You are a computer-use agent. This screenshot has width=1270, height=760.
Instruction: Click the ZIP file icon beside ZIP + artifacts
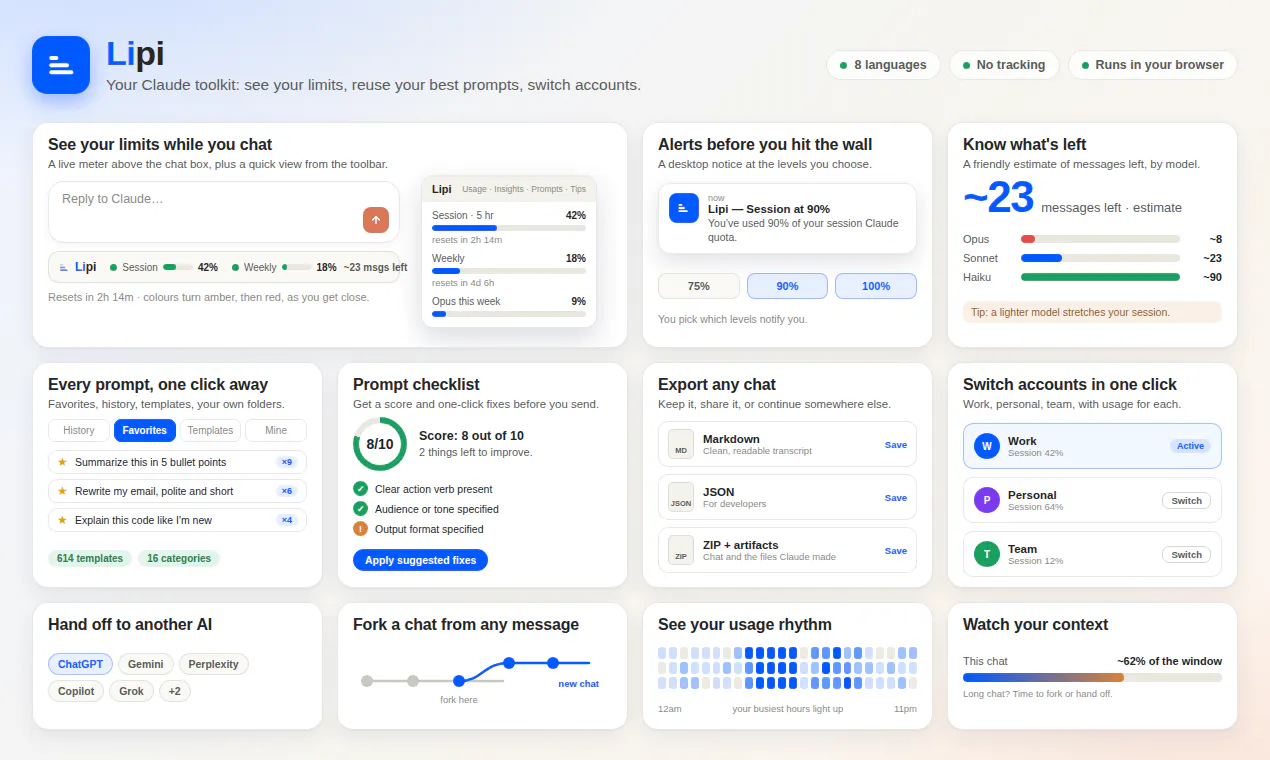(x=681, y=550)
